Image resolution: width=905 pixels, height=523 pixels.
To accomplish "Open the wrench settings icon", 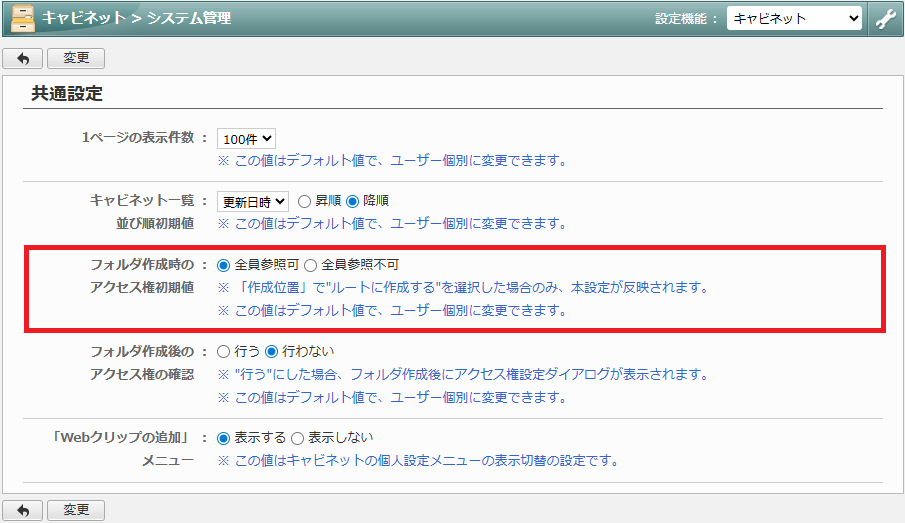I will pos(885,19).
